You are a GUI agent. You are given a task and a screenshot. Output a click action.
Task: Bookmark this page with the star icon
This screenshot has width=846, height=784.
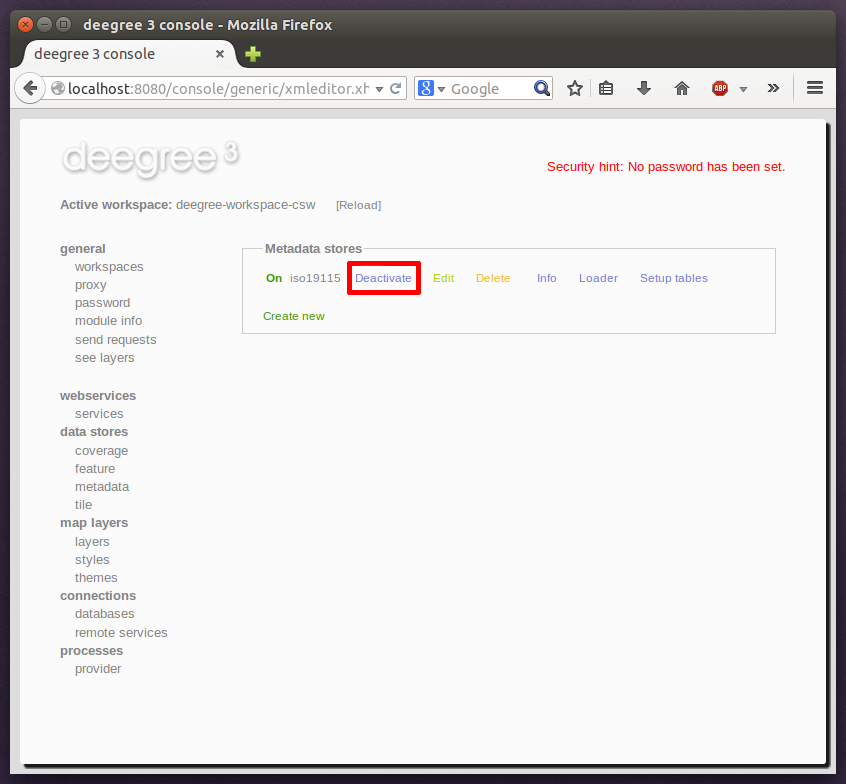pos(575,88)
